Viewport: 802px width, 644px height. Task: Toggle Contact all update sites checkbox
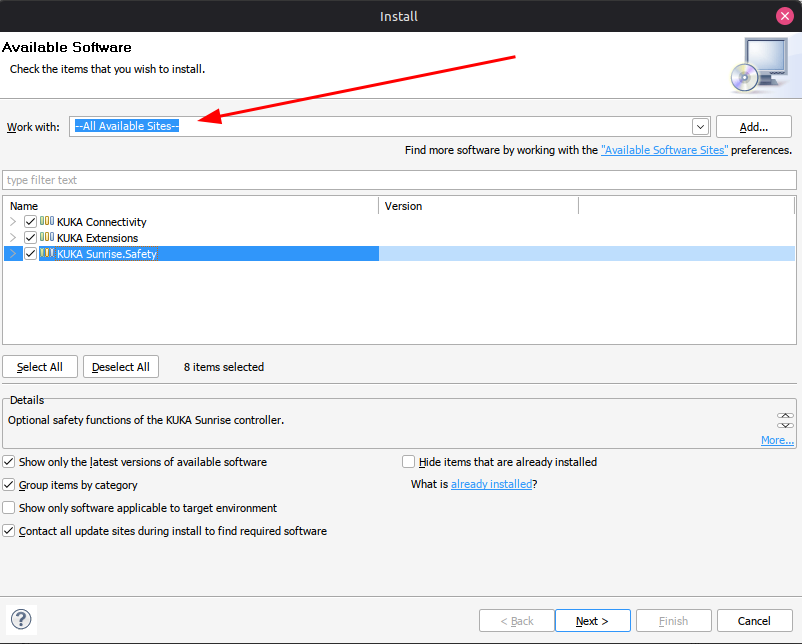(x=9, y=530)
